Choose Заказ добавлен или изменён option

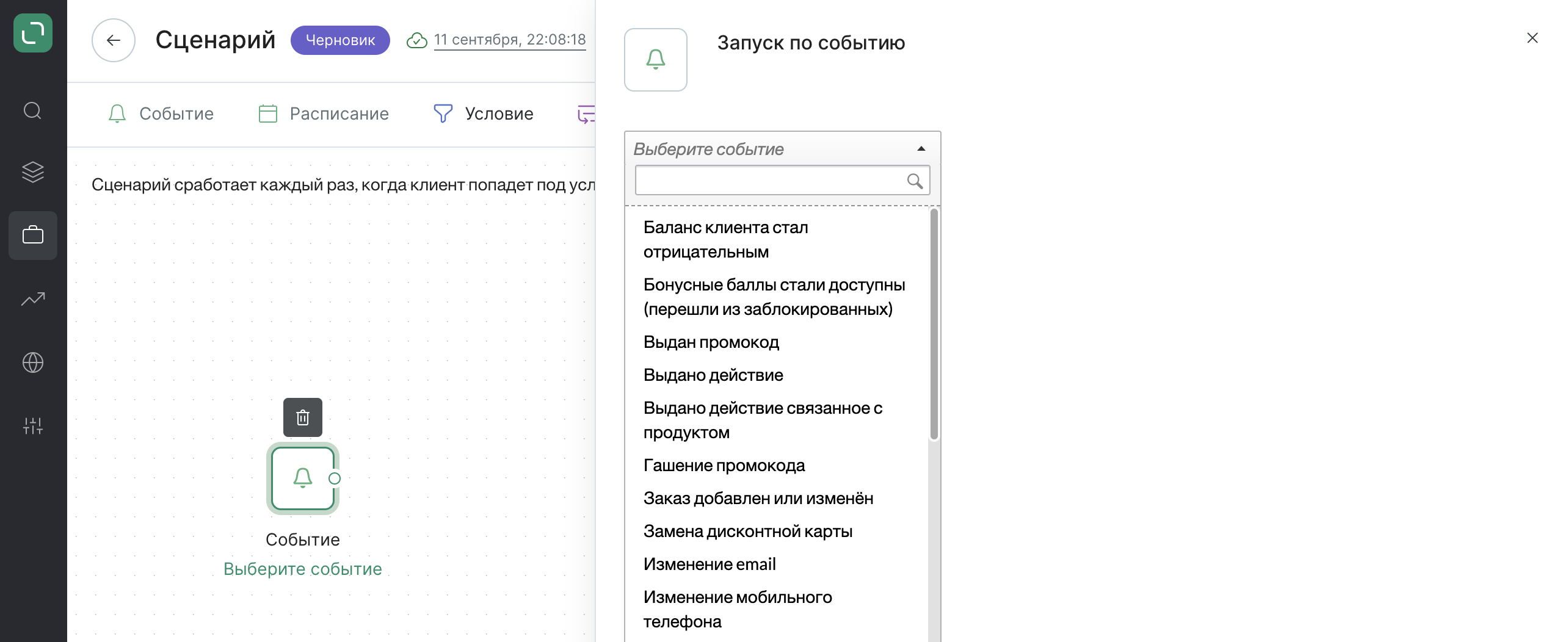point(777,499)
